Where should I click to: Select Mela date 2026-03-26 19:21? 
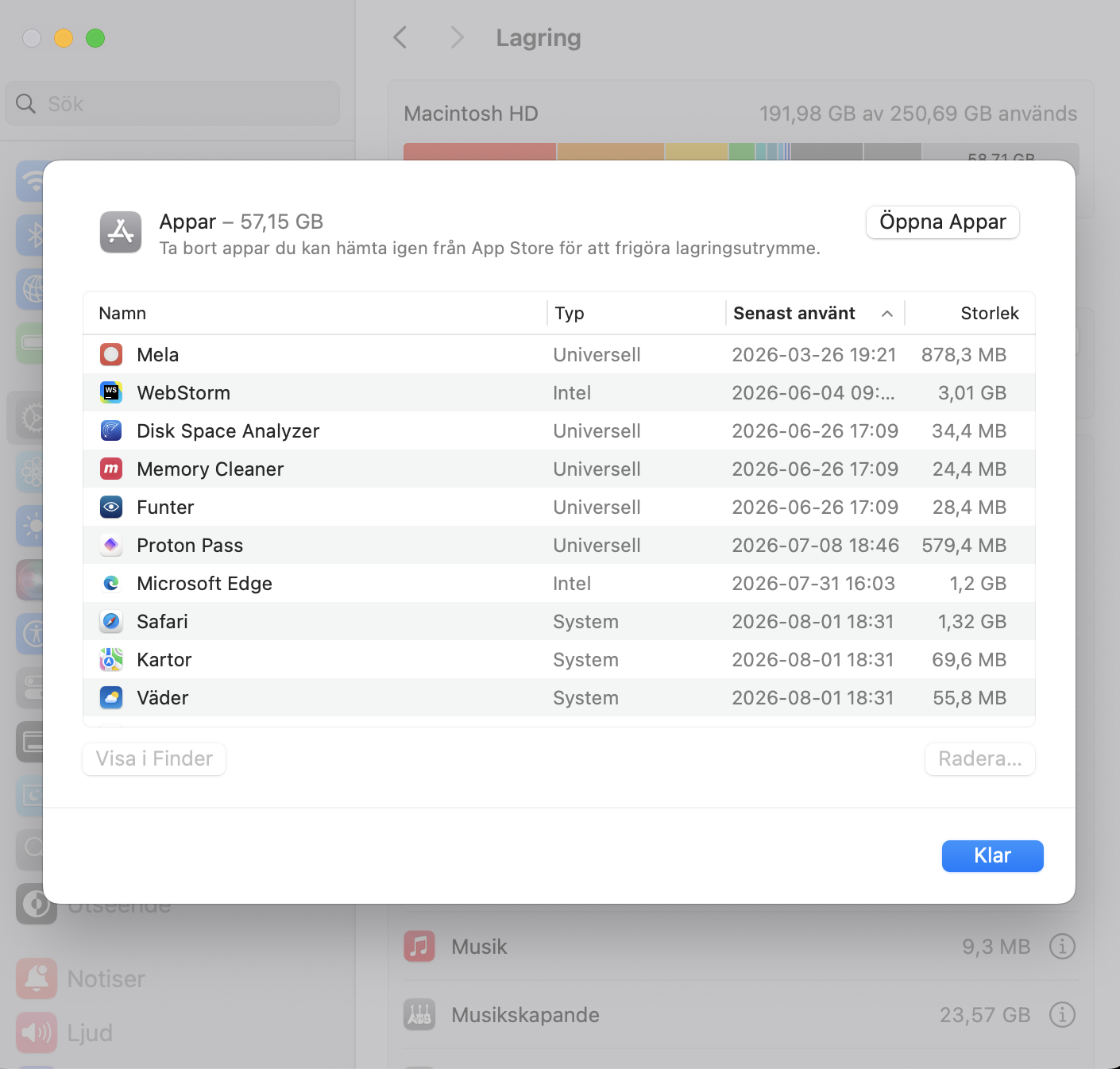point(813,354)
